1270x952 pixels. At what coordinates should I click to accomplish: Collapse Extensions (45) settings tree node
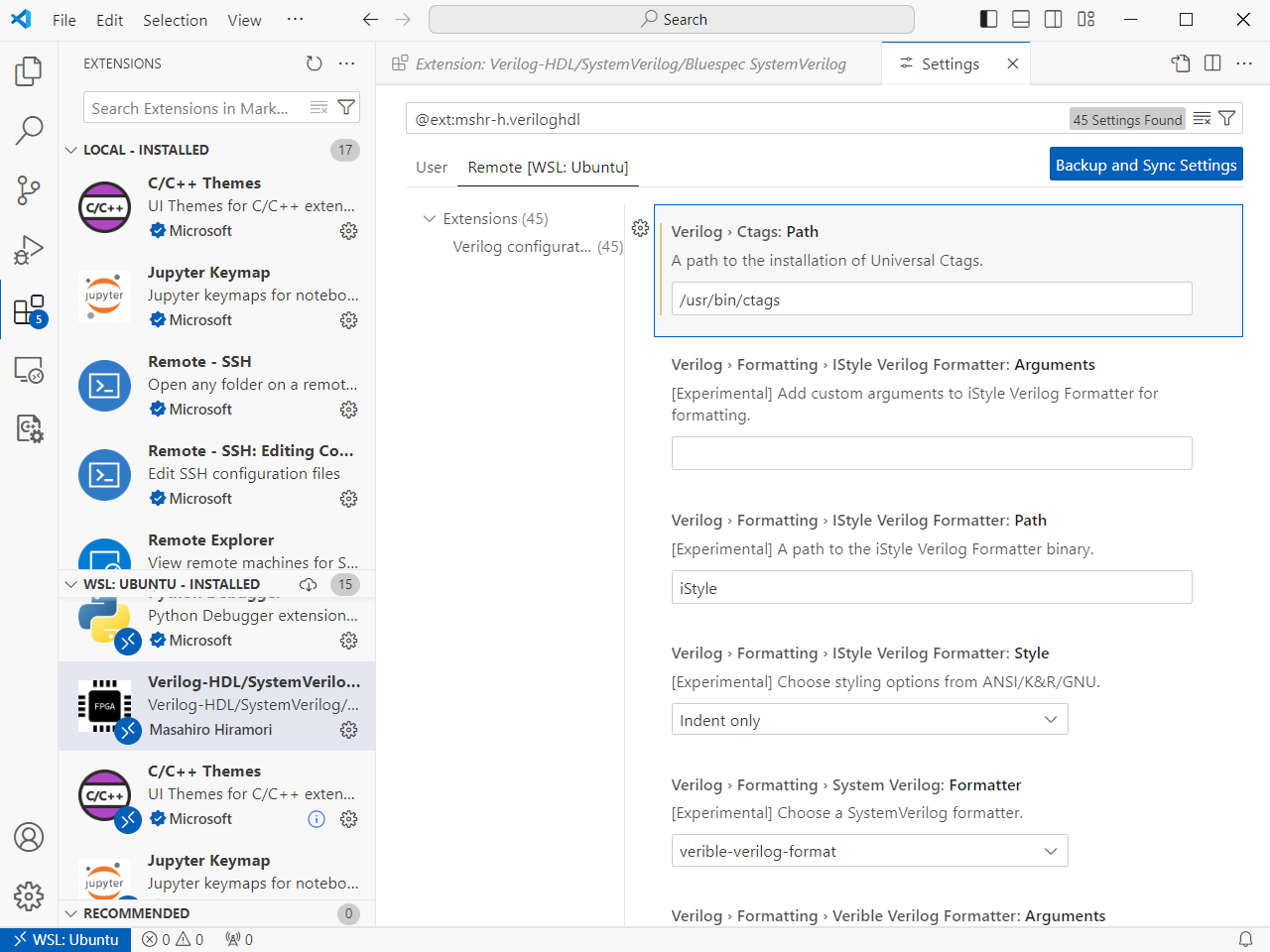pos(430,219)
